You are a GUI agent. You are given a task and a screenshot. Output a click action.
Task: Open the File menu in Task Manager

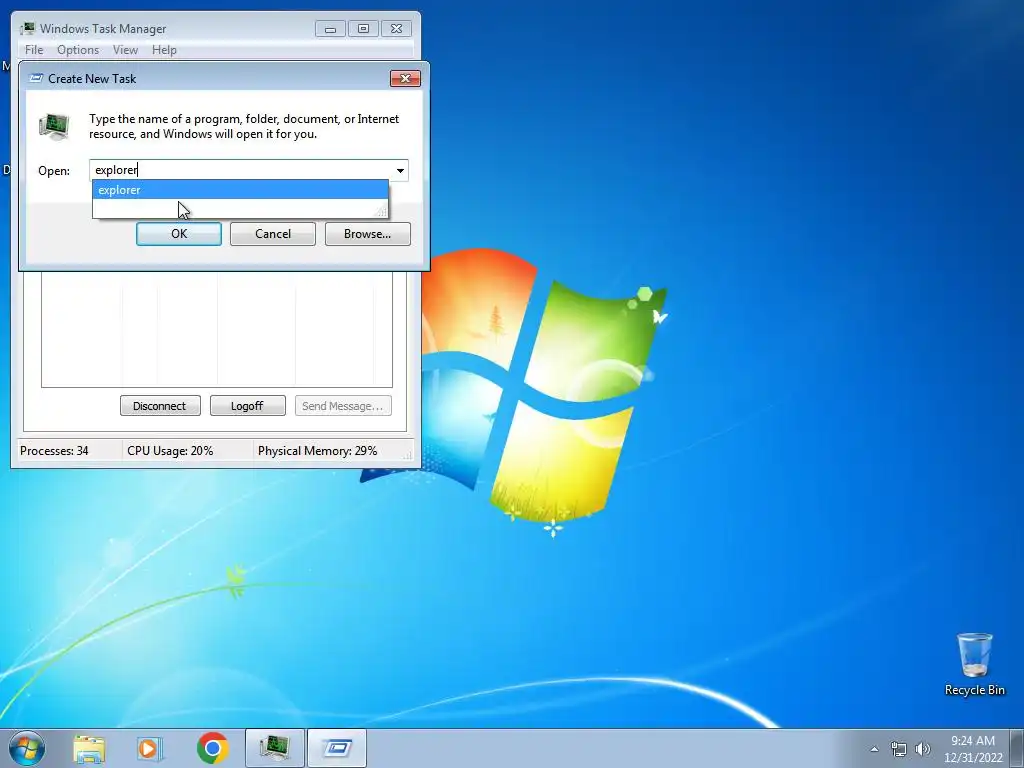pos(34,50)
